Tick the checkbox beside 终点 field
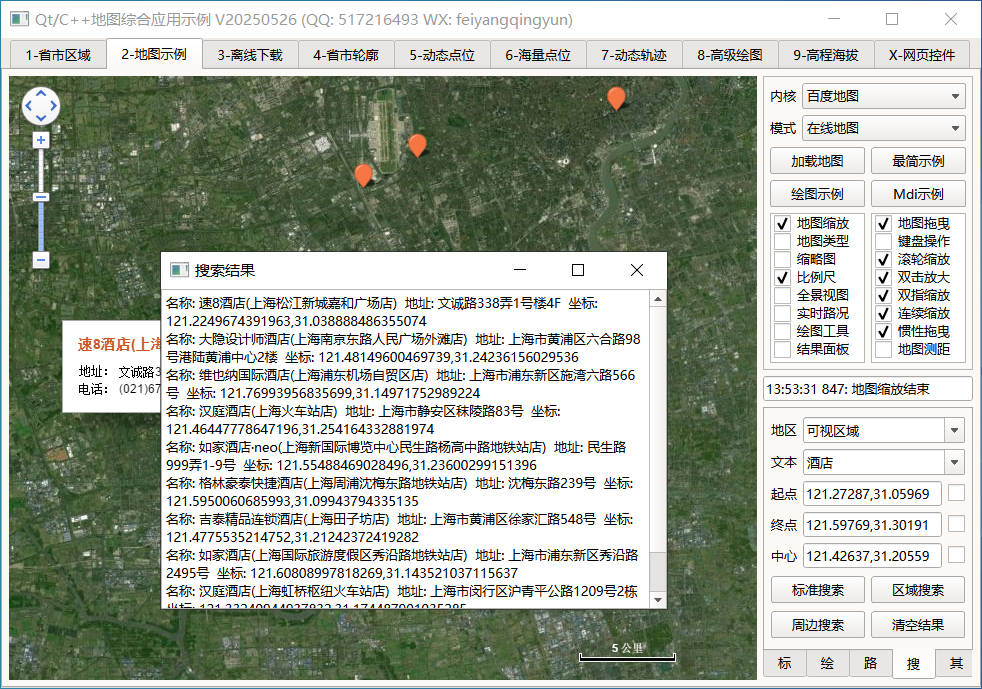Viewport: 982px width, 689px height. click(956, 524)
